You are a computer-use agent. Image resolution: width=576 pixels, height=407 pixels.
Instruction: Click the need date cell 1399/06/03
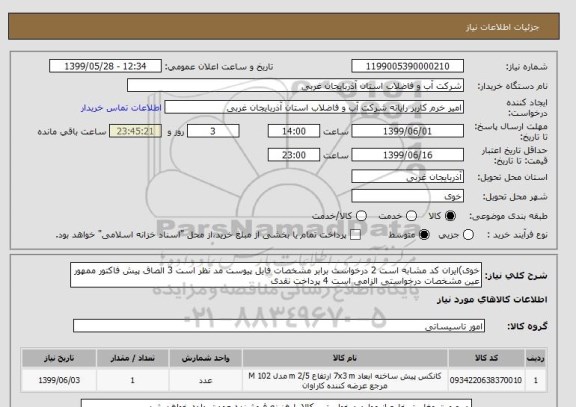point(59,381)
